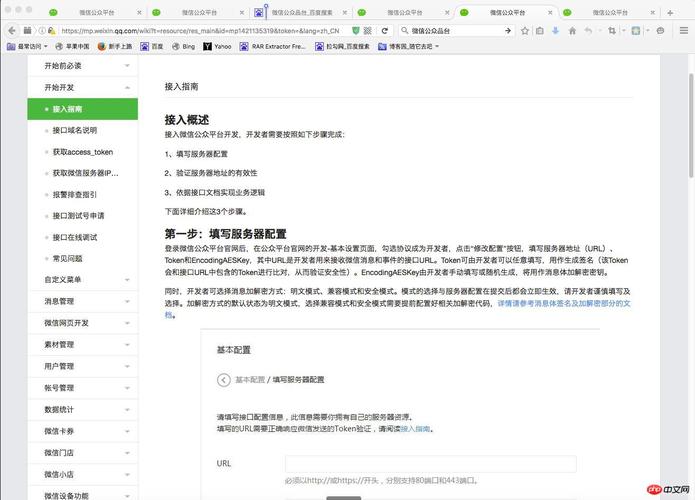
Task: Open the downloads arrow icon
Action: pyautogui.click(x=555, y=31)
